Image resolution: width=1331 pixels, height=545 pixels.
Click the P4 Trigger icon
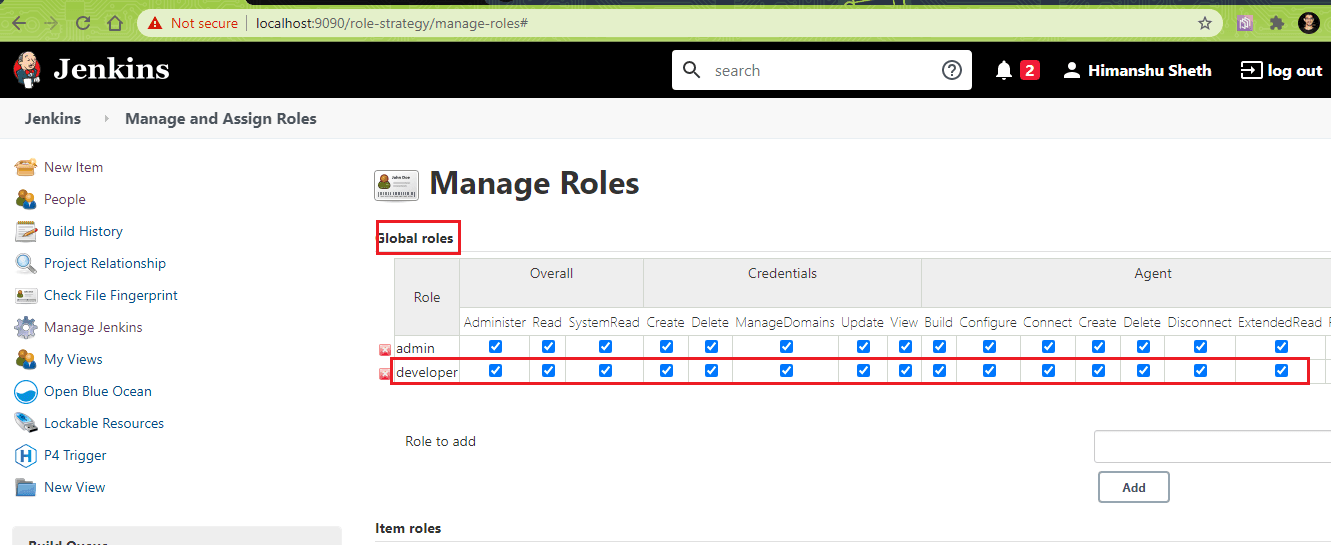tap(26, 455)
